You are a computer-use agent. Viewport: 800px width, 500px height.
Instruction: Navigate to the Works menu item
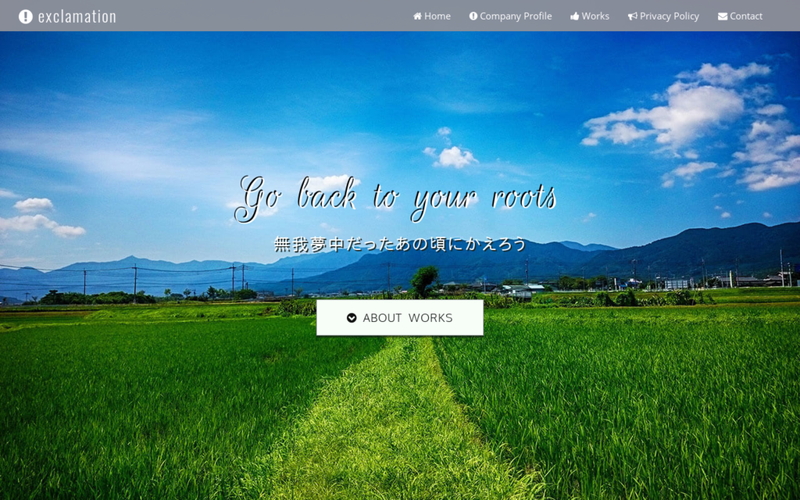click(x=595, y=16)
